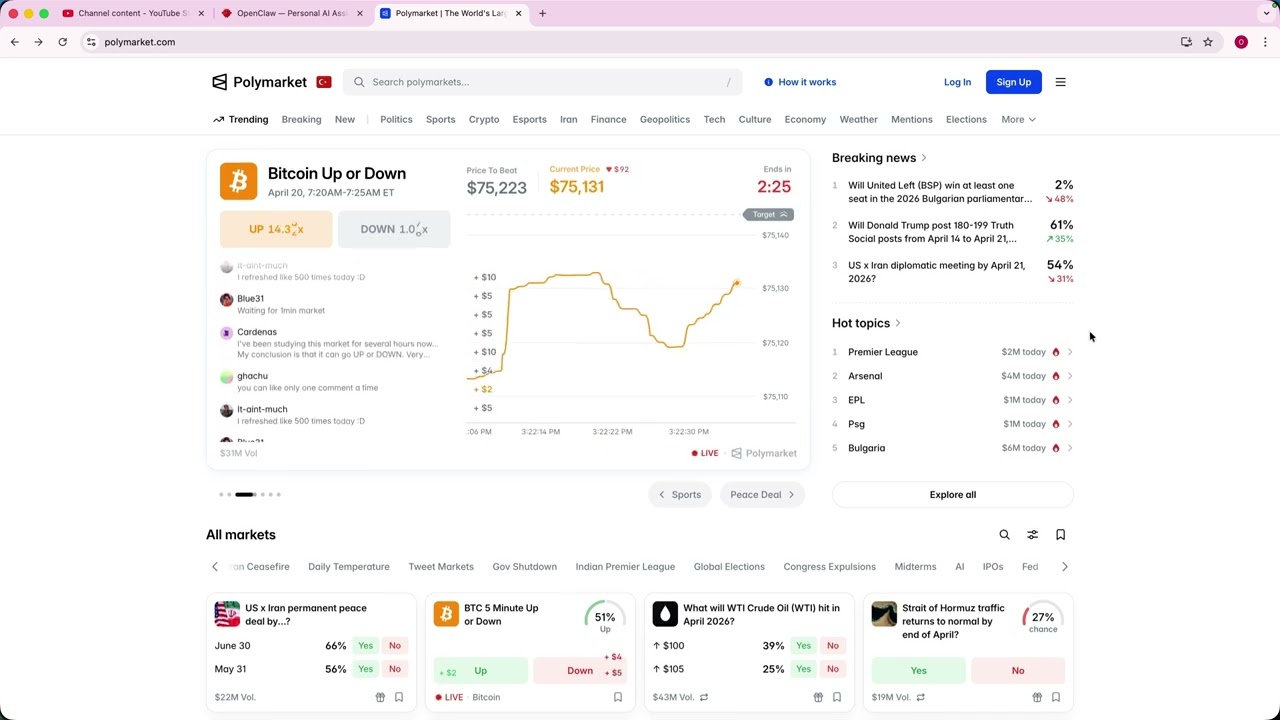Click Down on BTC 5 Minute card
This screenshot has height=720, width=1280.
click(581, 671)
